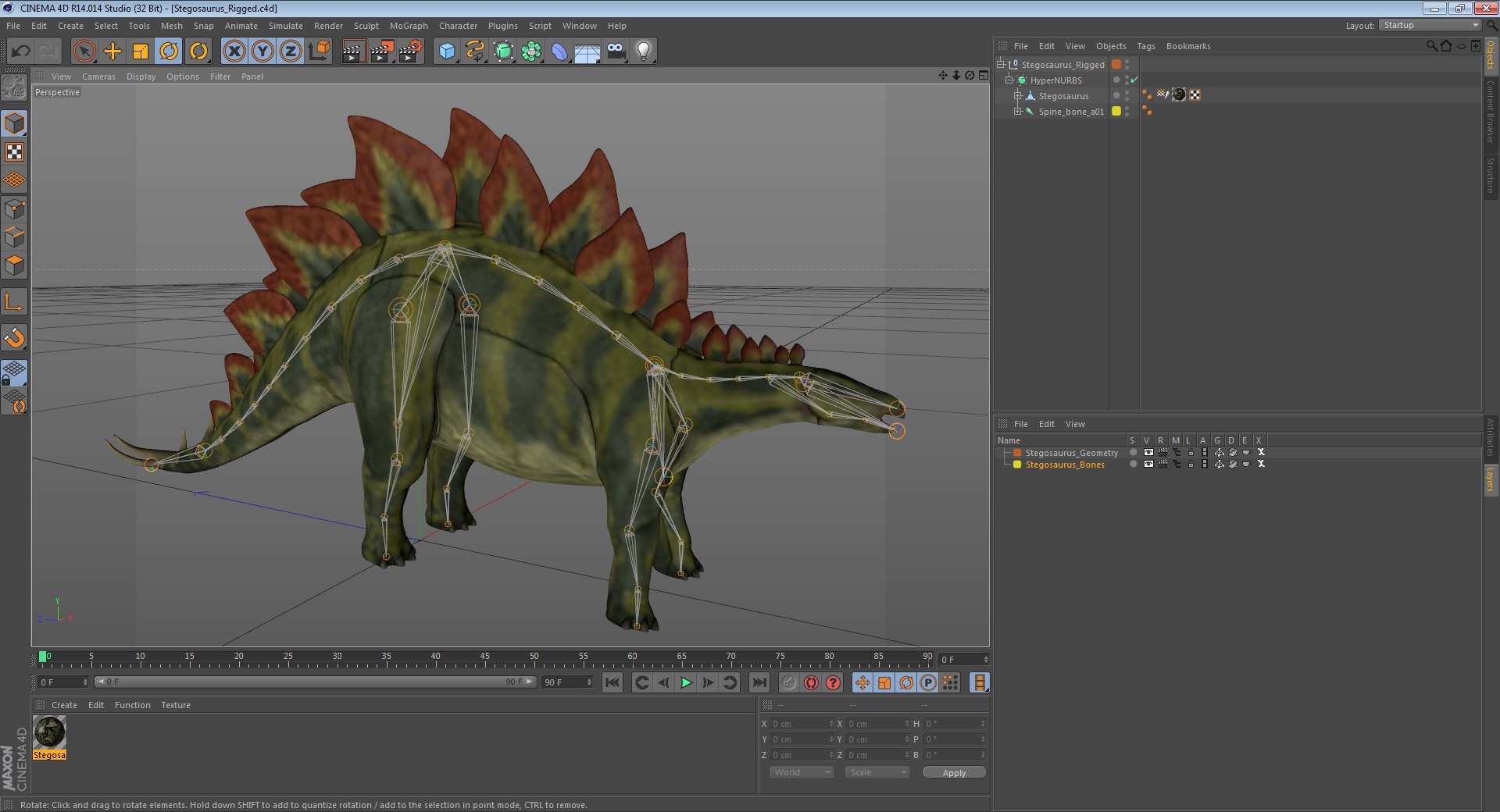Open the Edit Render Settings icon
Screen dimensions: 1500x812
(410, 52)
